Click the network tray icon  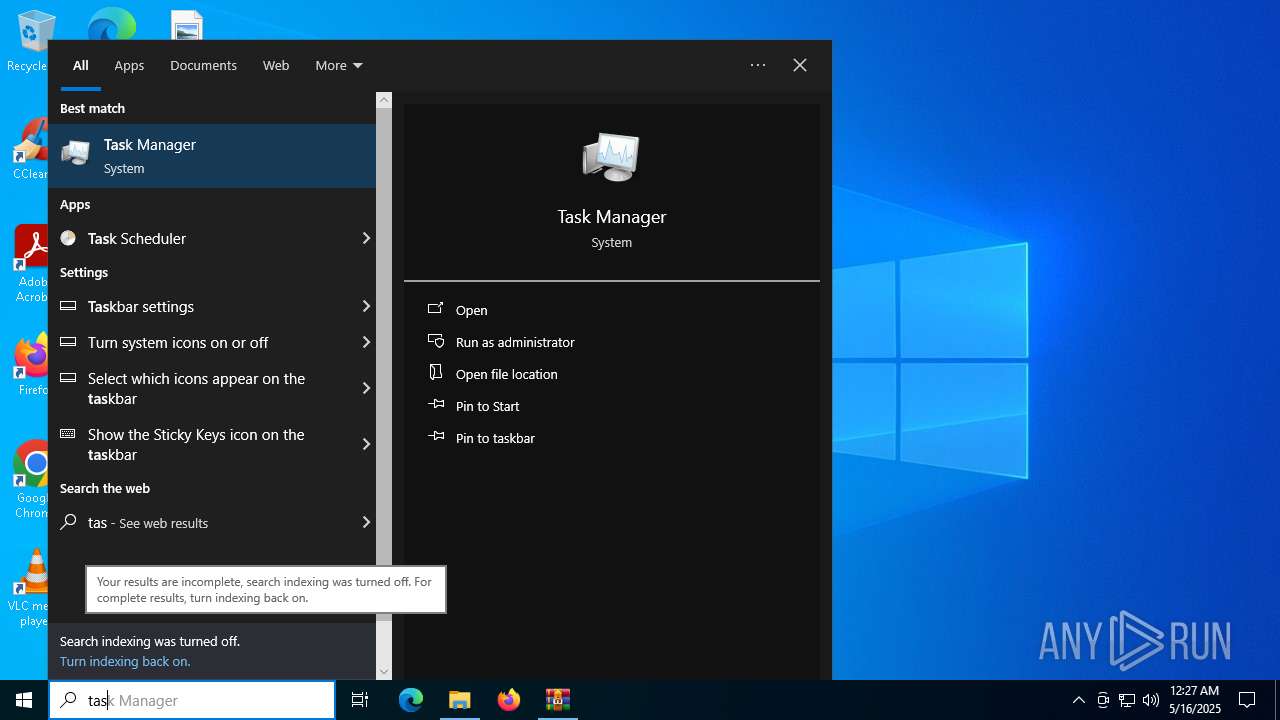point(1127,700)
